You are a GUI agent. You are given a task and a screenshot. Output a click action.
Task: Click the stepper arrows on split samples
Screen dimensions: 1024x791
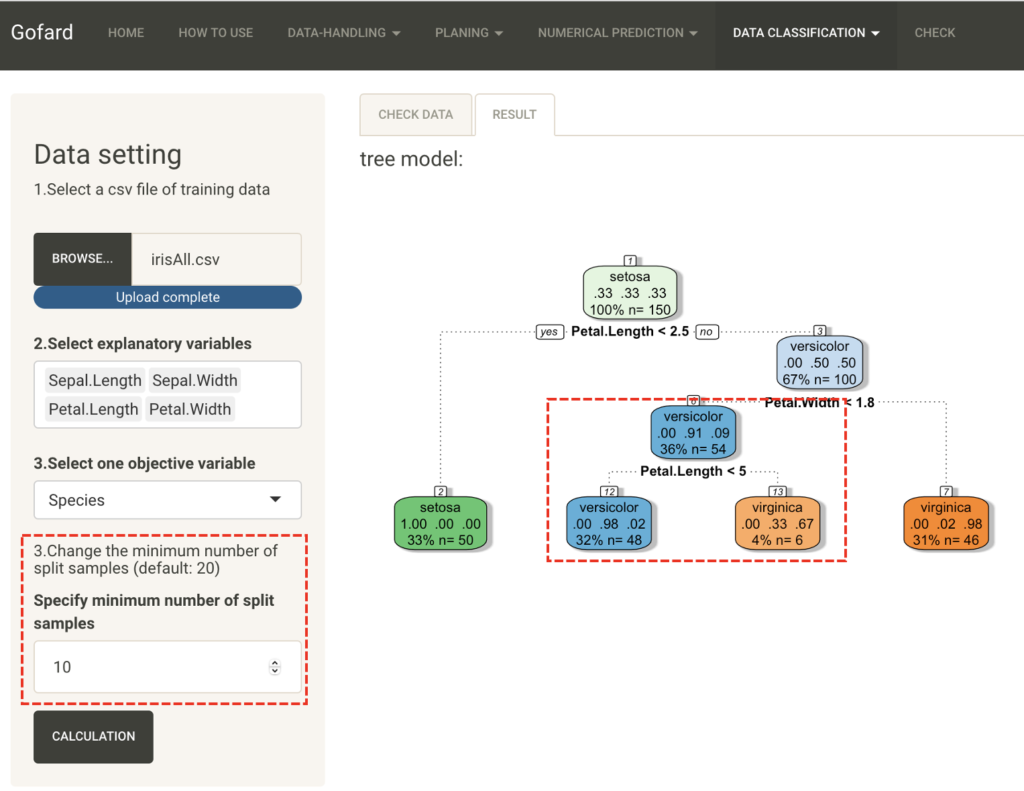(x=275, y=667)
